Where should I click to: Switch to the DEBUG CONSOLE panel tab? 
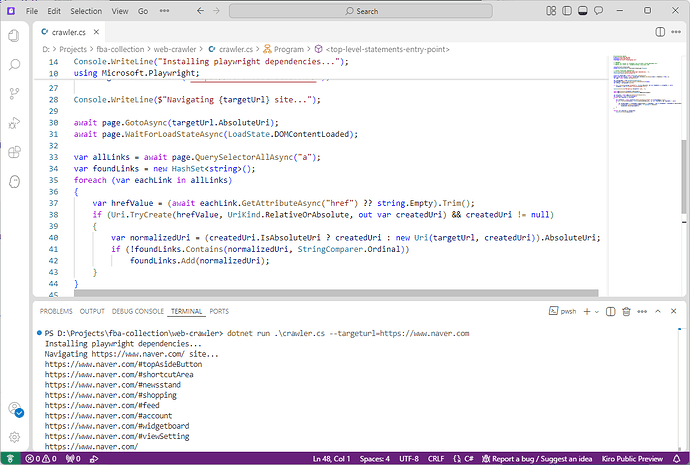pos(138,311)
